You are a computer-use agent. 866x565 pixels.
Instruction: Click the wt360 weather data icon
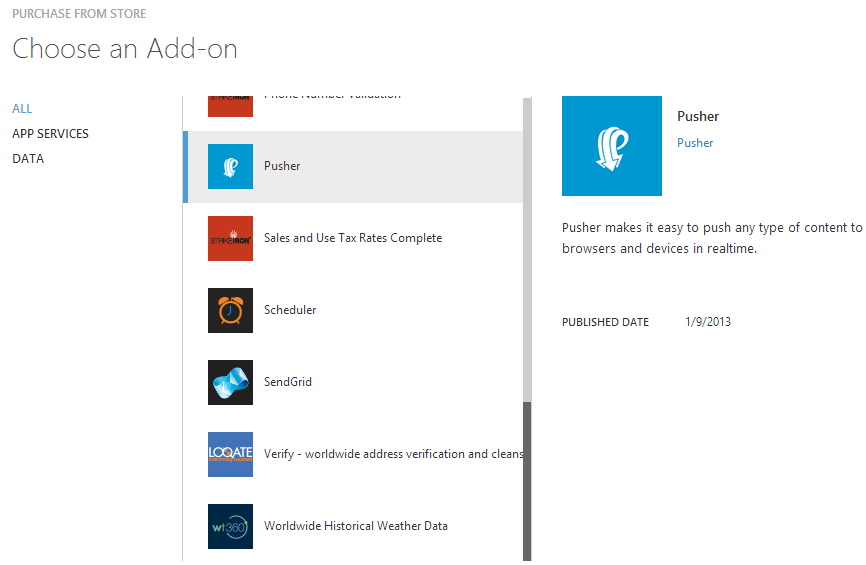coord(230,526)
